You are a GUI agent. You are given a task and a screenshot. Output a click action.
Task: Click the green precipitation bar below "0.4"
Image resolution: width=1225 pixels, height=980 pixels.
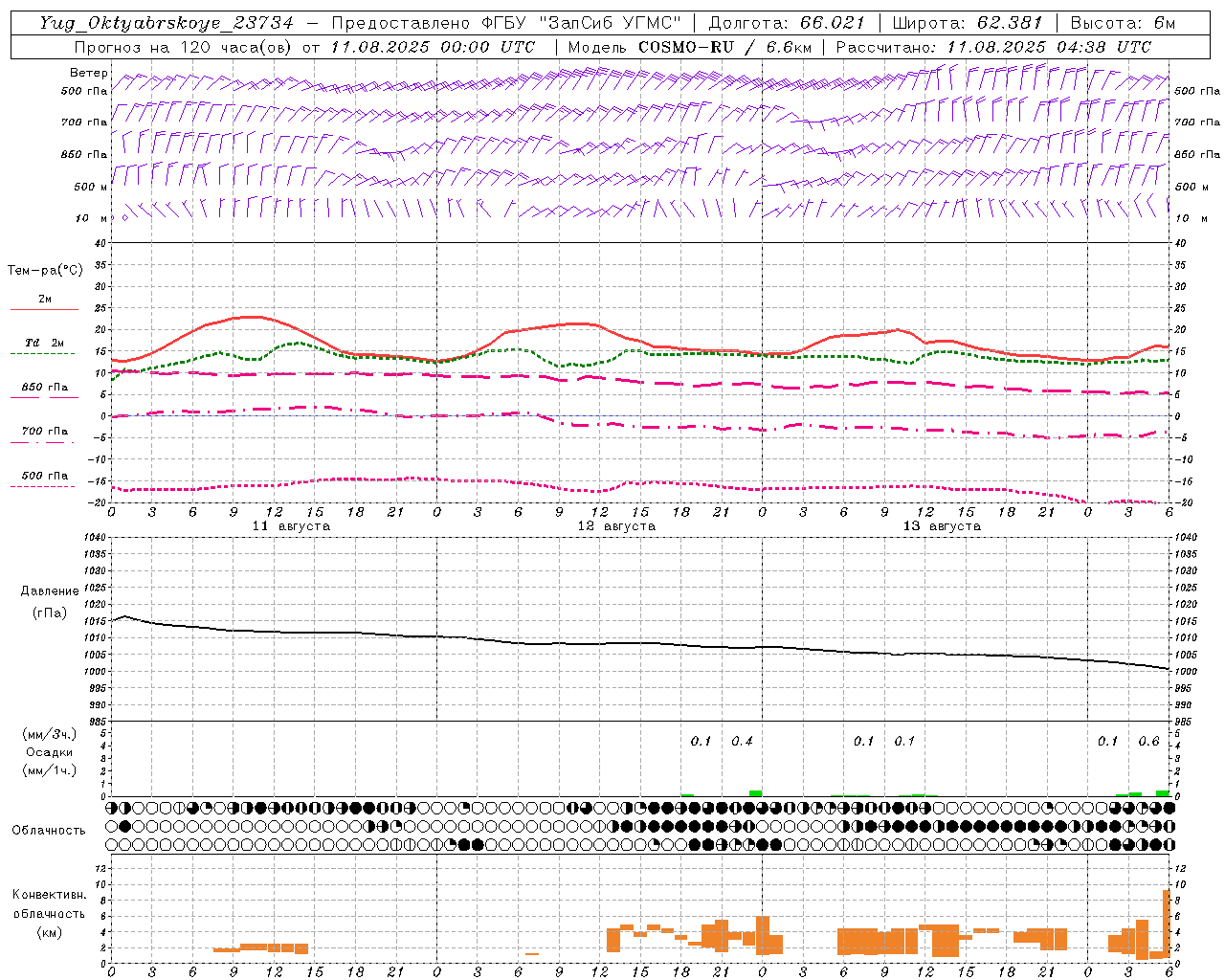pos(755,793)
